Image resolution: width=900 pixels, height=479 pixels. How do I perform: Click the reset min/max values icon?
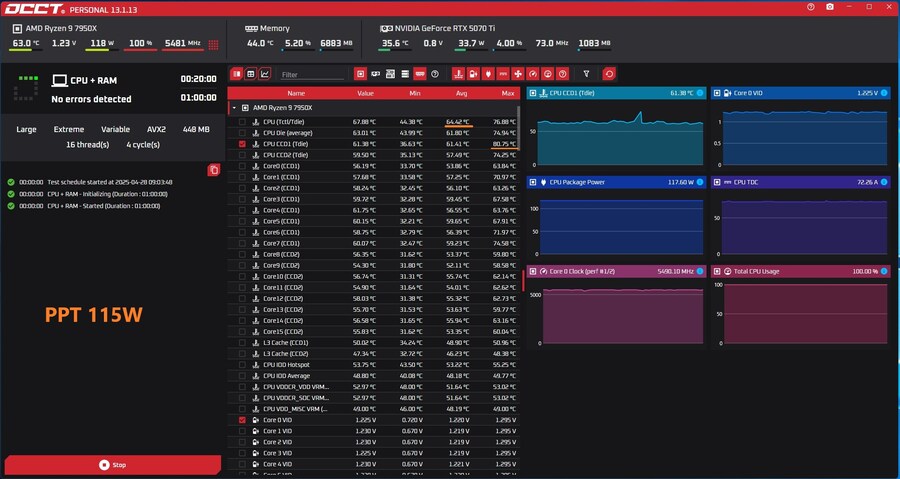[609, 74]
